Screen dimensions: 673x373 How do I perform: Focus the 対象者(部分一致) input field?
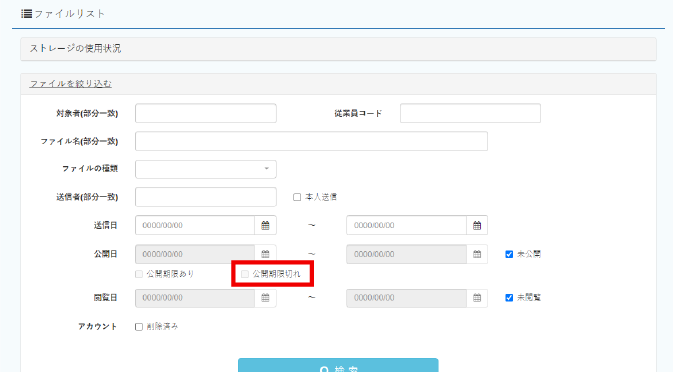click(x=206, y=113)
